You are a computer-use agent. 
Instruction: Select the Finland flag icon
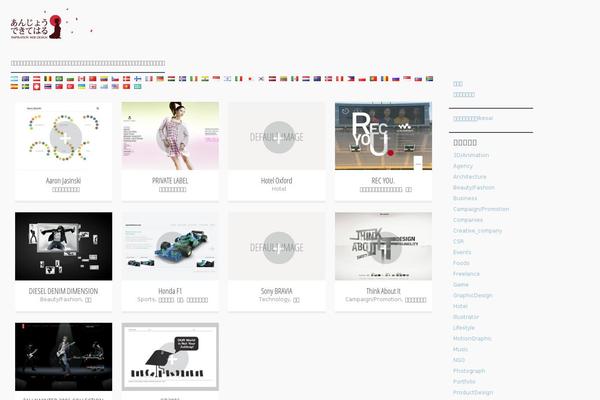click(x=137, y=79)
